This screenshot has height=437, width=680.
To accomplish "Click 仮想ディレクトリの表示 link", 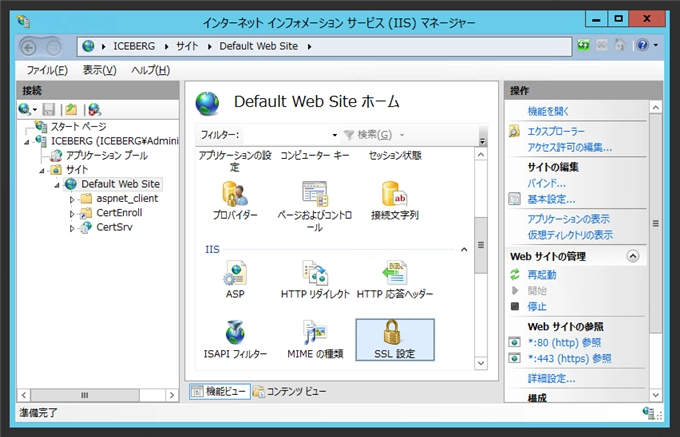I will 570,235.
